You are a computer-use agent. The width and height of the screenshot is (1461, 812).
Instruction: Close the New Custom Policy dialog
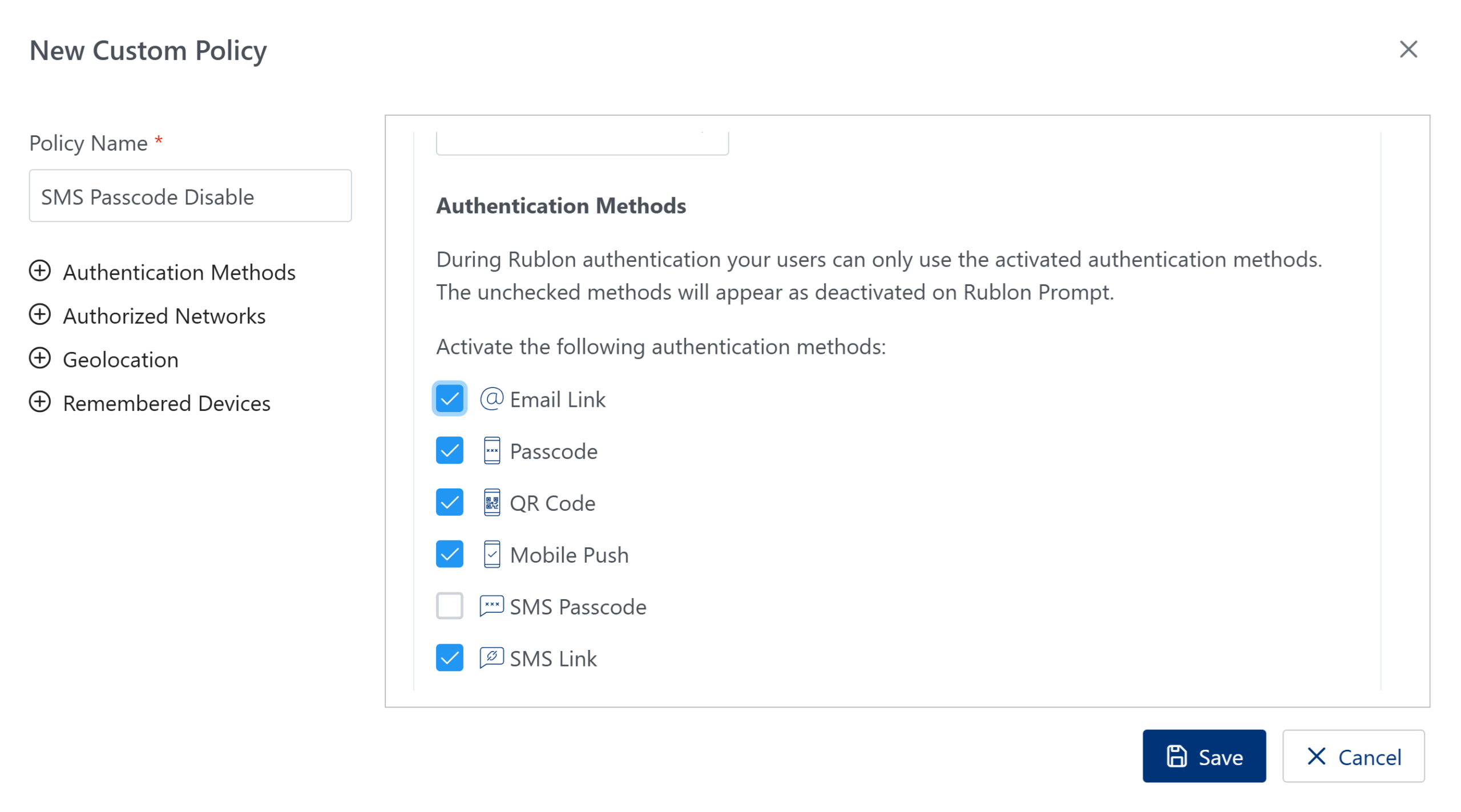coord(1408,50)
